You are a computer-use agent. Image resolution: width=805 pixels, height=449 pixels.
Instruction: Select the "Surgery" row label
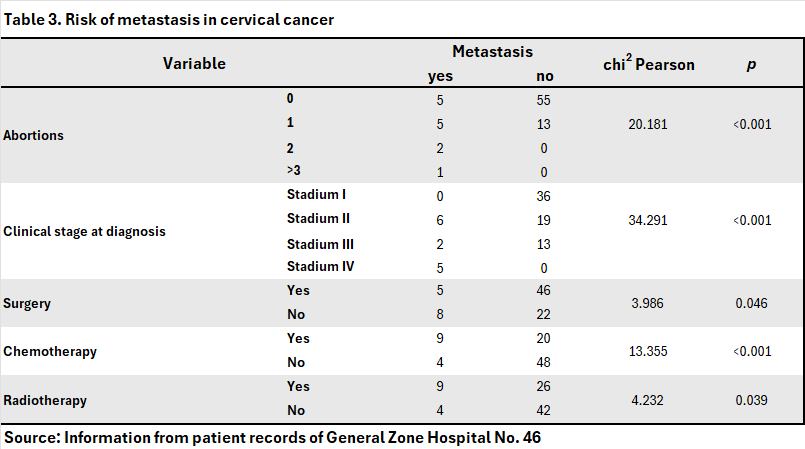tap(28, 302)
